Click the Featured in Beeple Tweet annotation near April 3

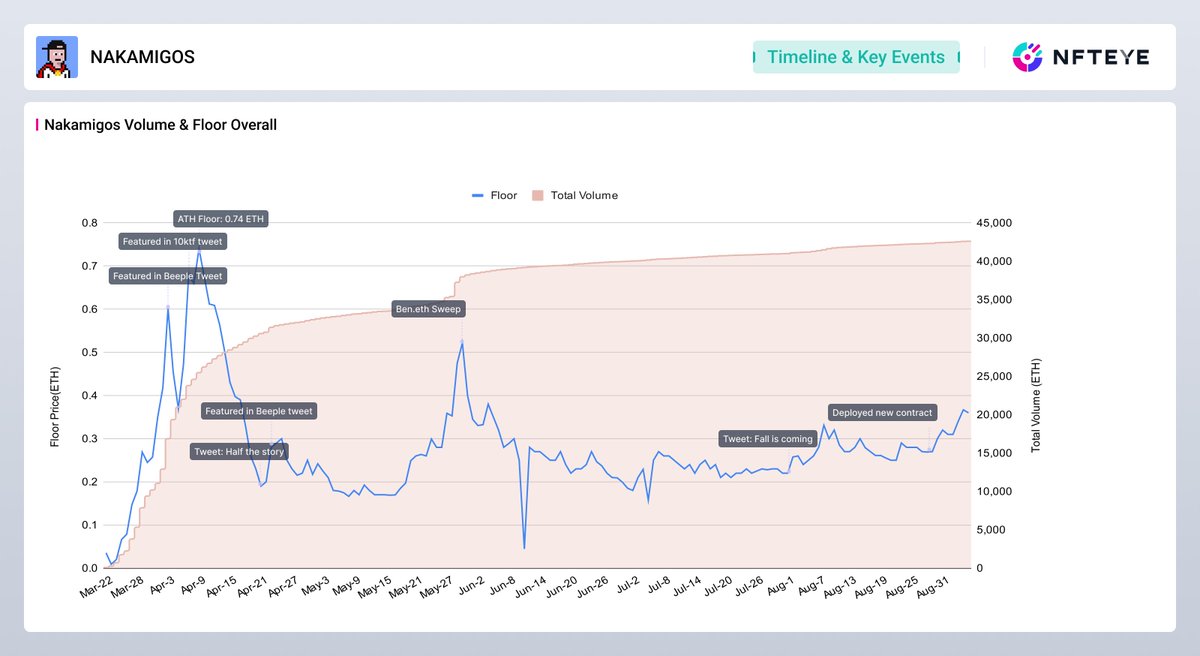[168, 276]
